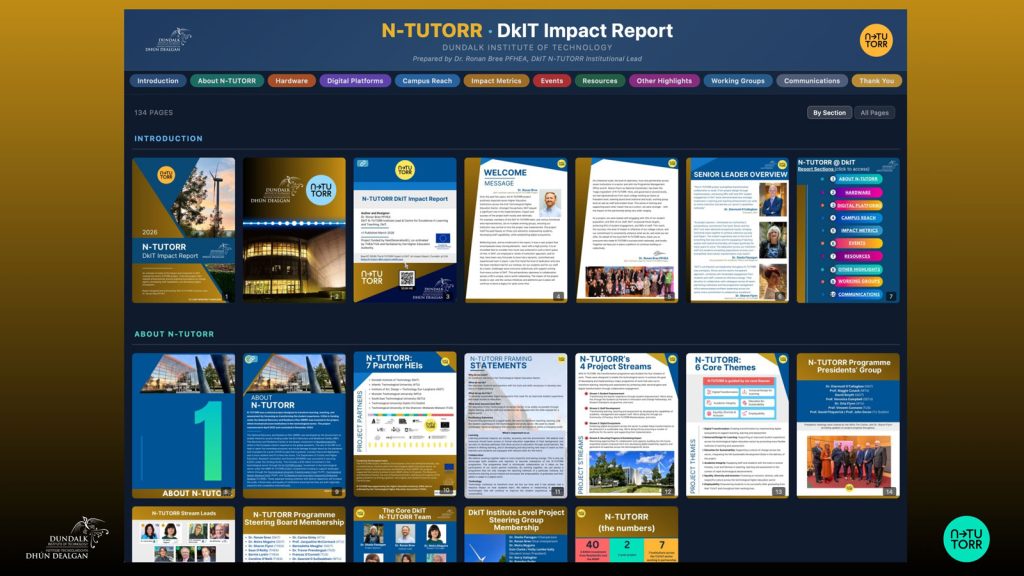The image size is (1024, 576).
Task: Open the Framing Statements page thumbnail
Action: tap(516, 426)
